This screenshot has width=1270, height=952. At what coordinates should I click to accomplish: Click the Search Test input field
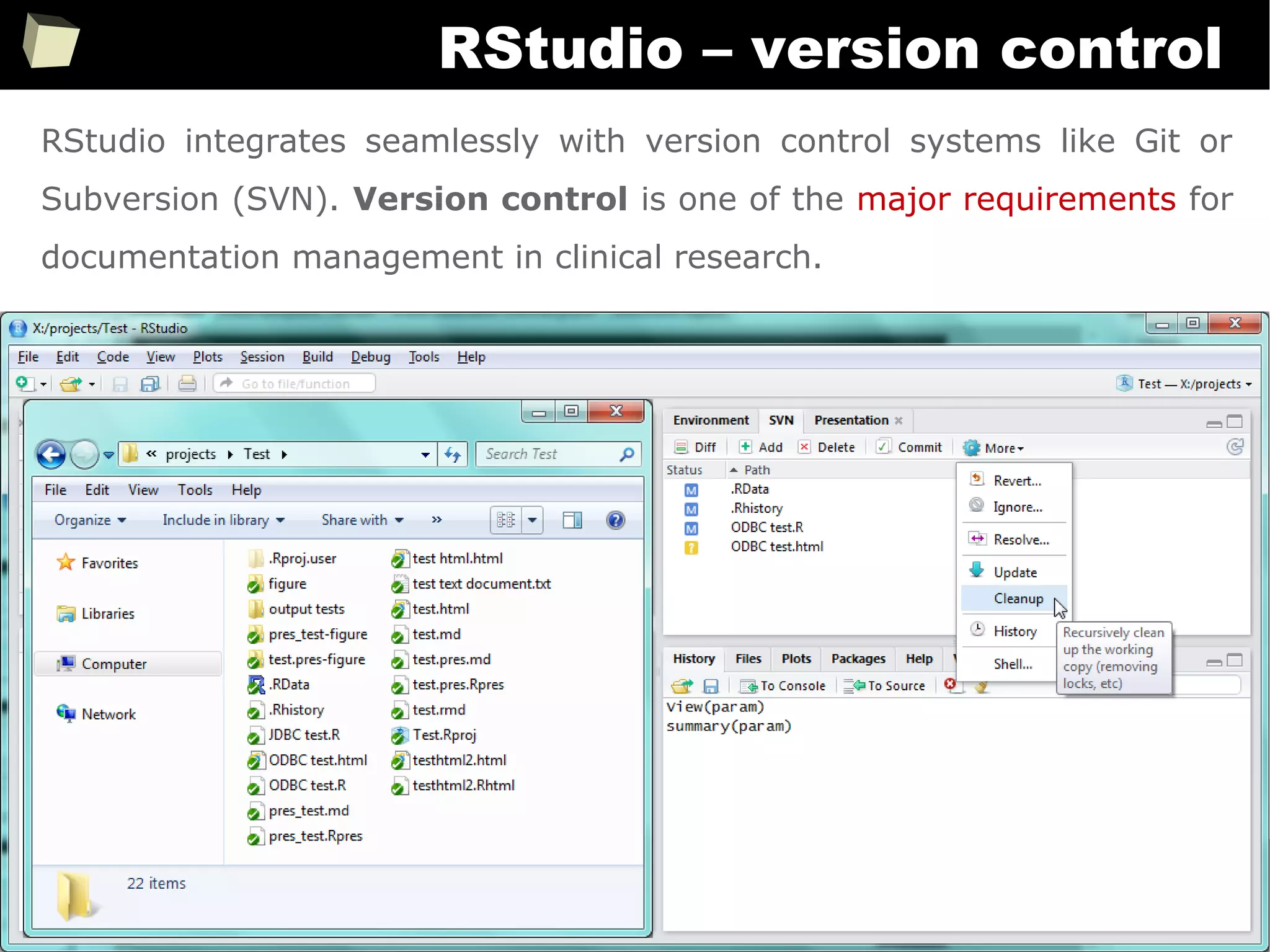pos(558,454)
